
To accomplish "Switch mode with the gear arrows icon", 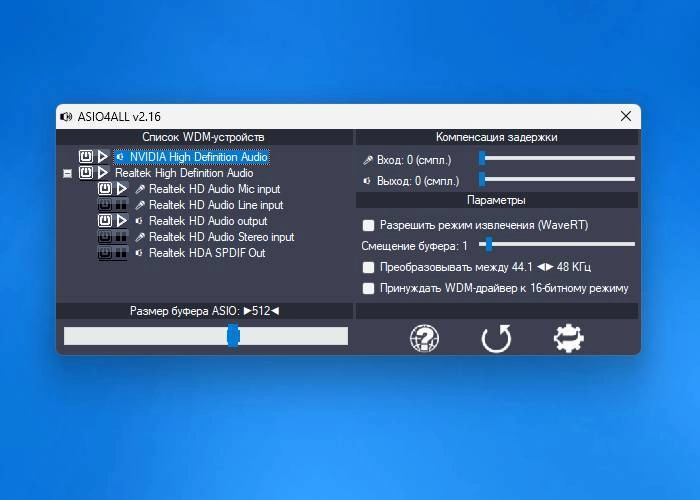I will [x=568, y=338].
